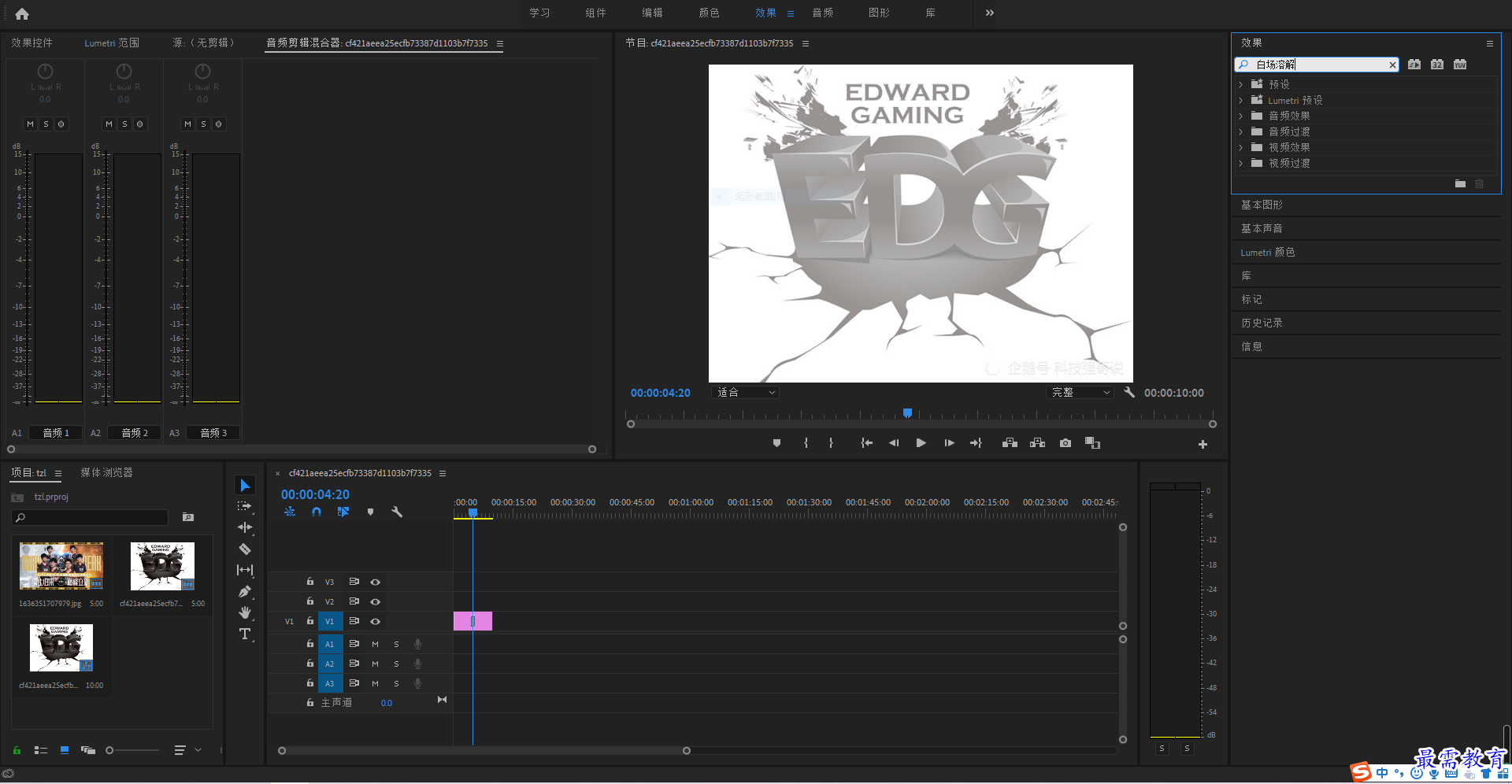Image resolution: width=1512 pixels, height=784 pixels.
Task: Click the Add Marker button in program monitor
Action: coord(776,443)
